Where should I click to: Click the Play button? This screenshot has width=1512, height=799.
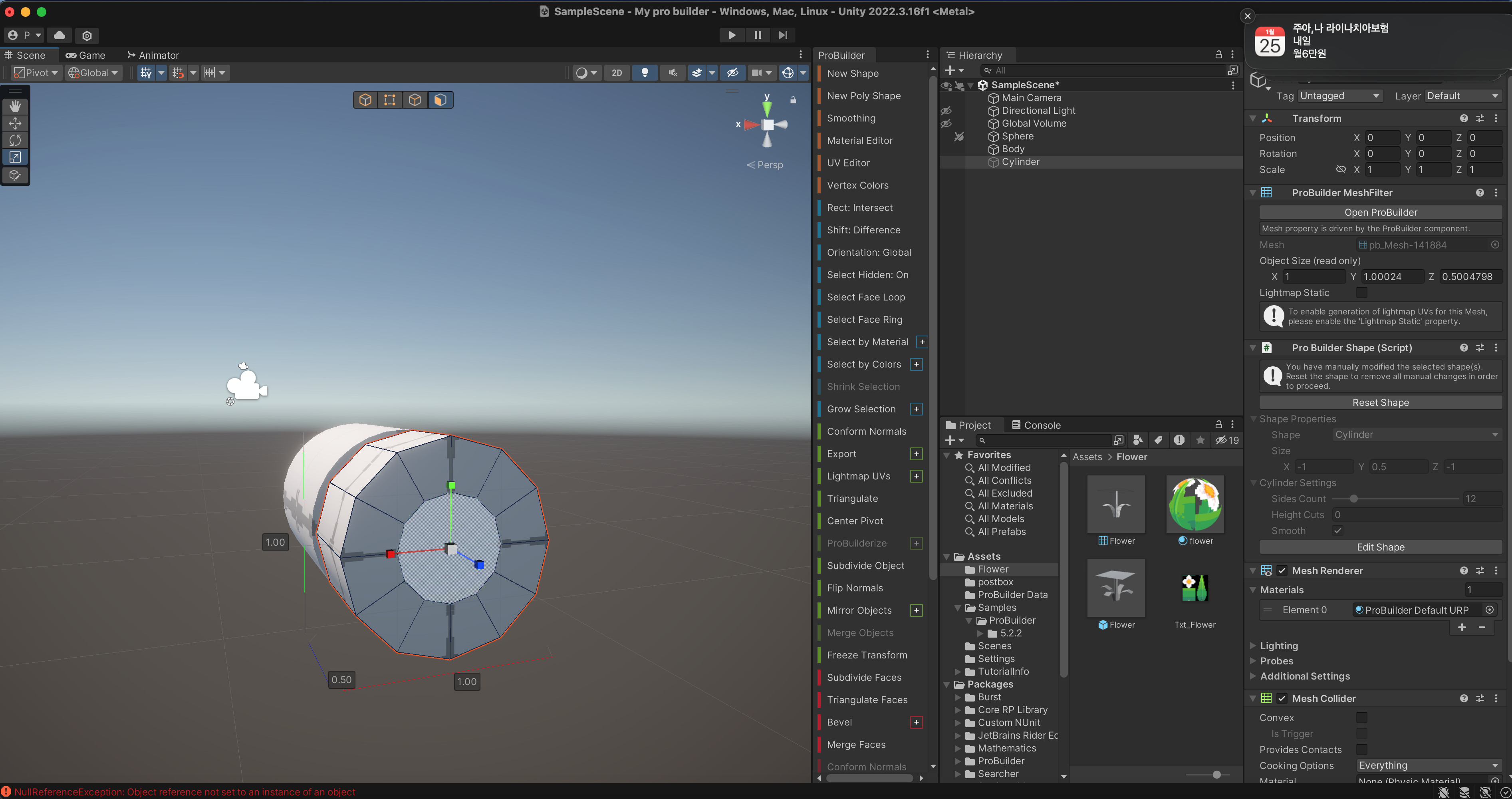[731, 35]
